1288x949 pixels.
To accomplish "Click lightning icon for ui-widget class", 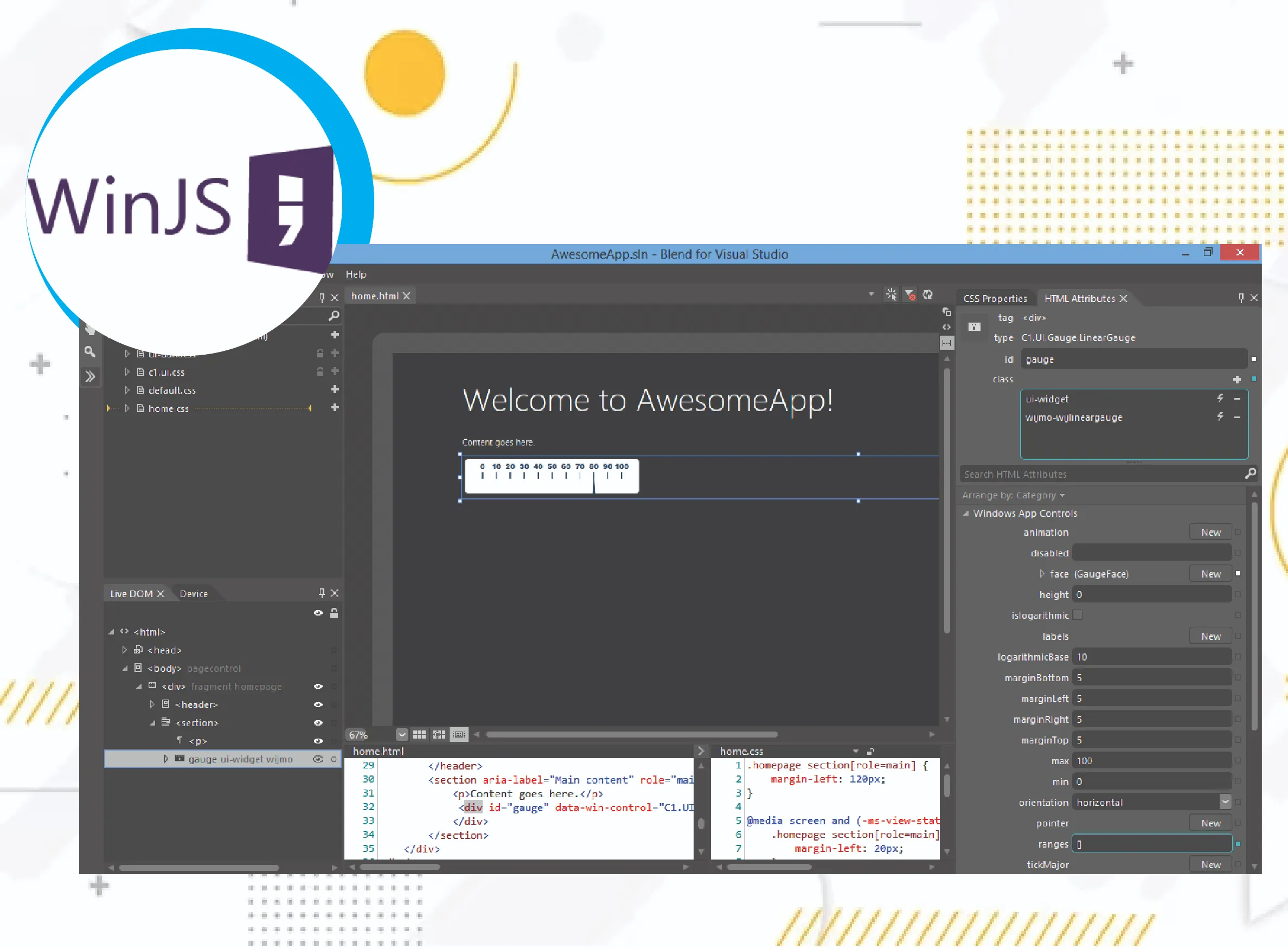I will coord(1220,398).
